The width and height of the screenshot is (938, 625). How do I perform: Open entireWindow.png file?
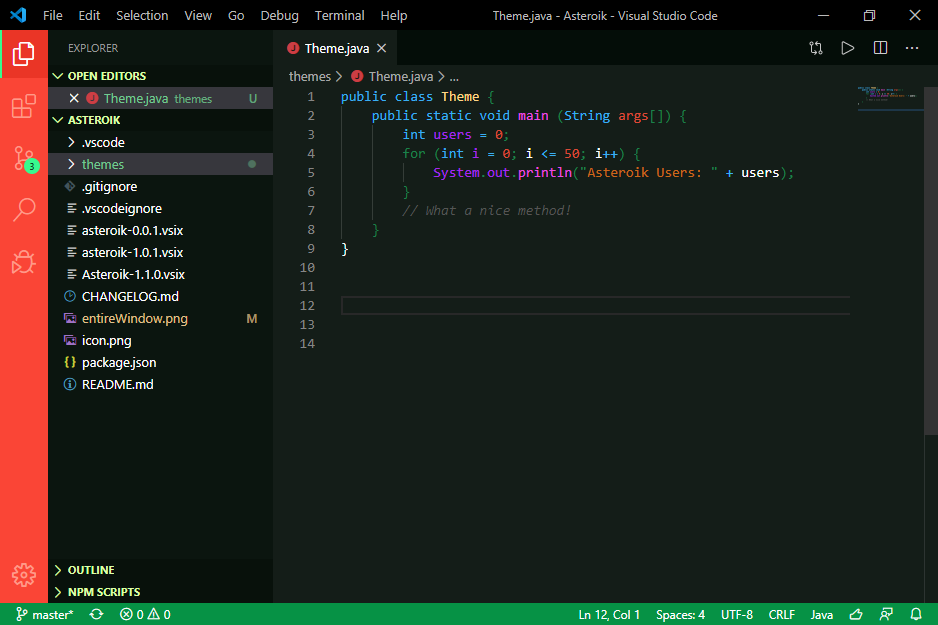point(160,318)
